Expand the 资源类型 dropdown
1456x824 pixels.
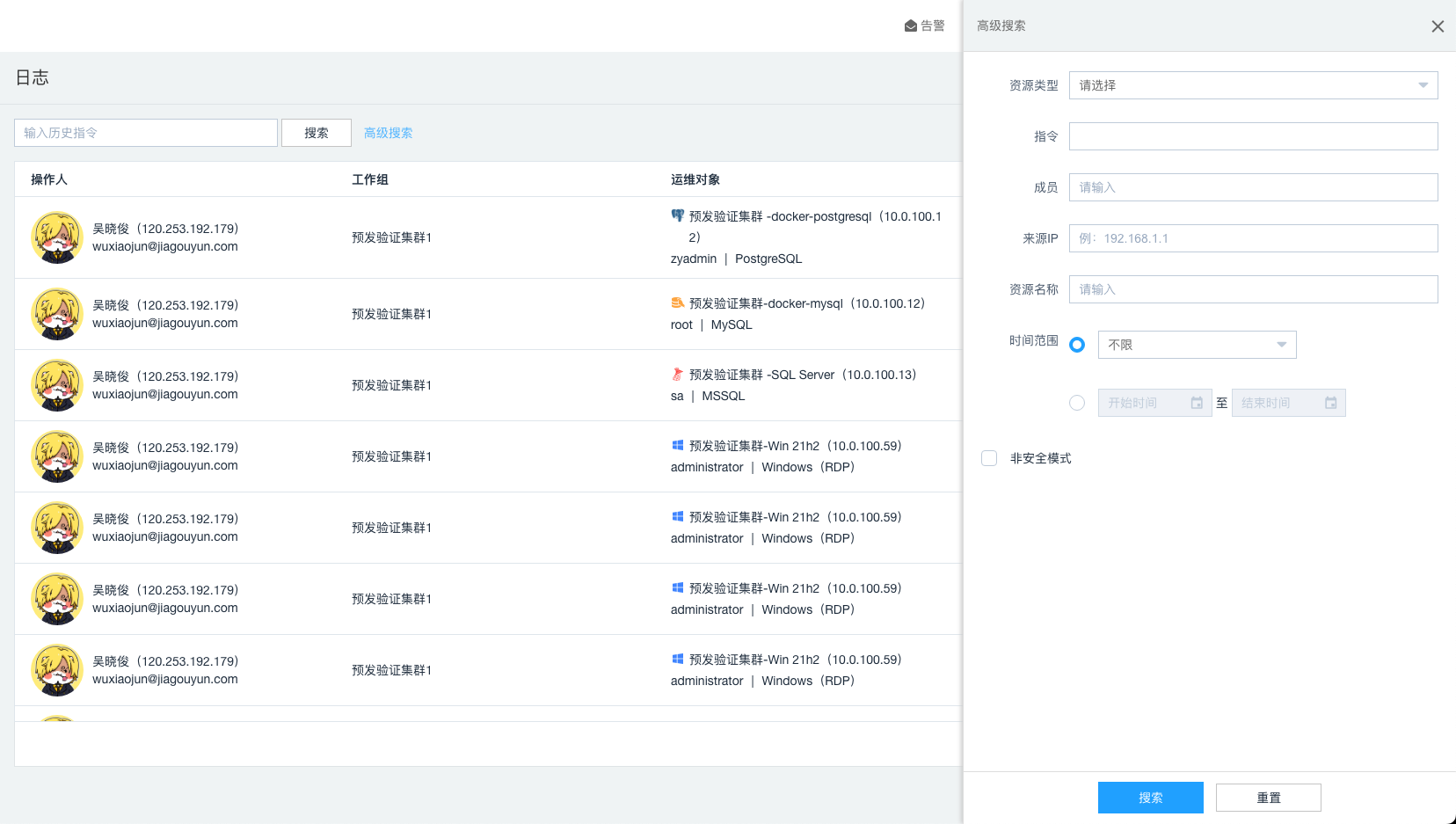click(1253, 85)
